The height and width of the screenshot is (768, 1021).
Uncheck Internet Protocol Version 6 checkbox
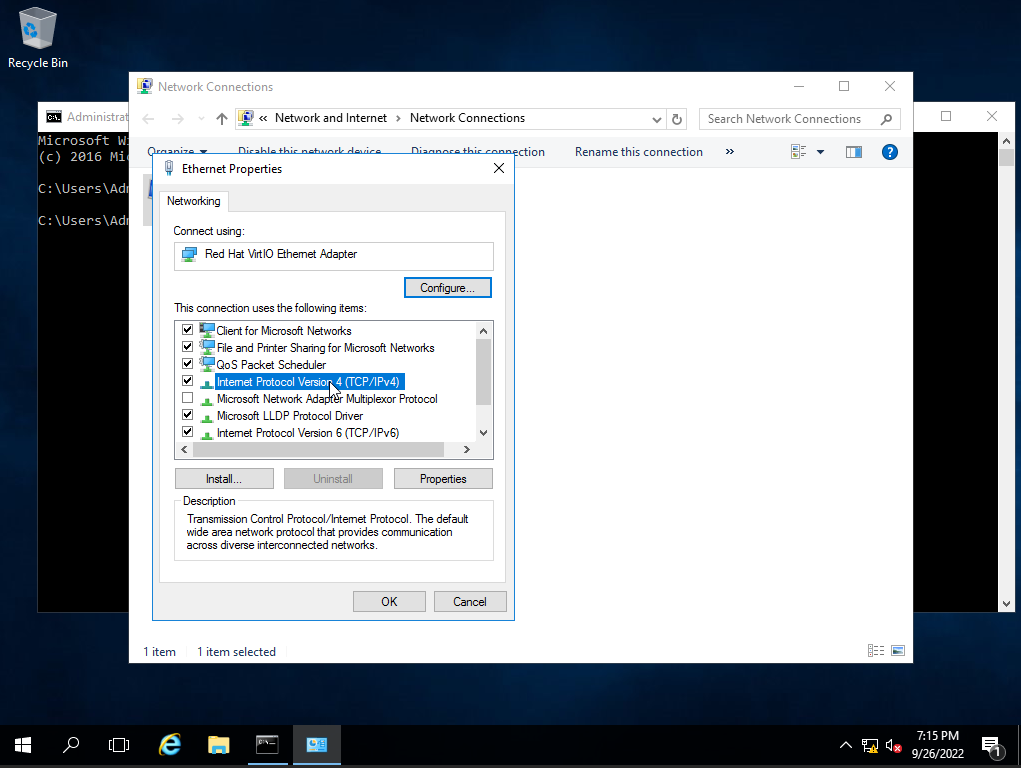tap(188, 431)
